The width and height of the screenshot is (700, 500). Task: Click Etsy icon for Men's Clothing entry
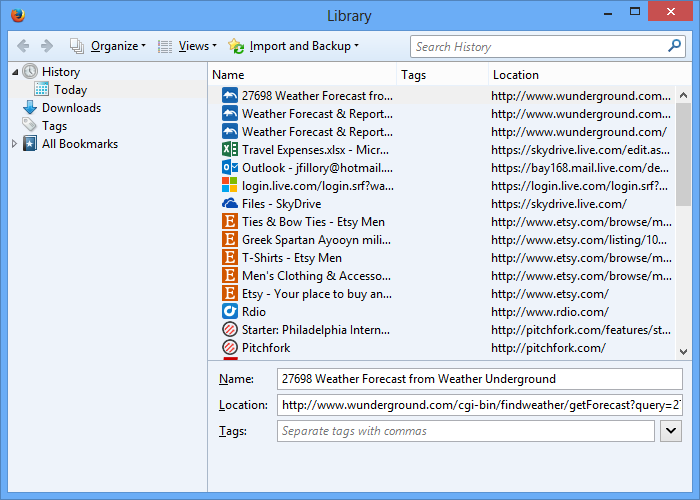(229, 275)
